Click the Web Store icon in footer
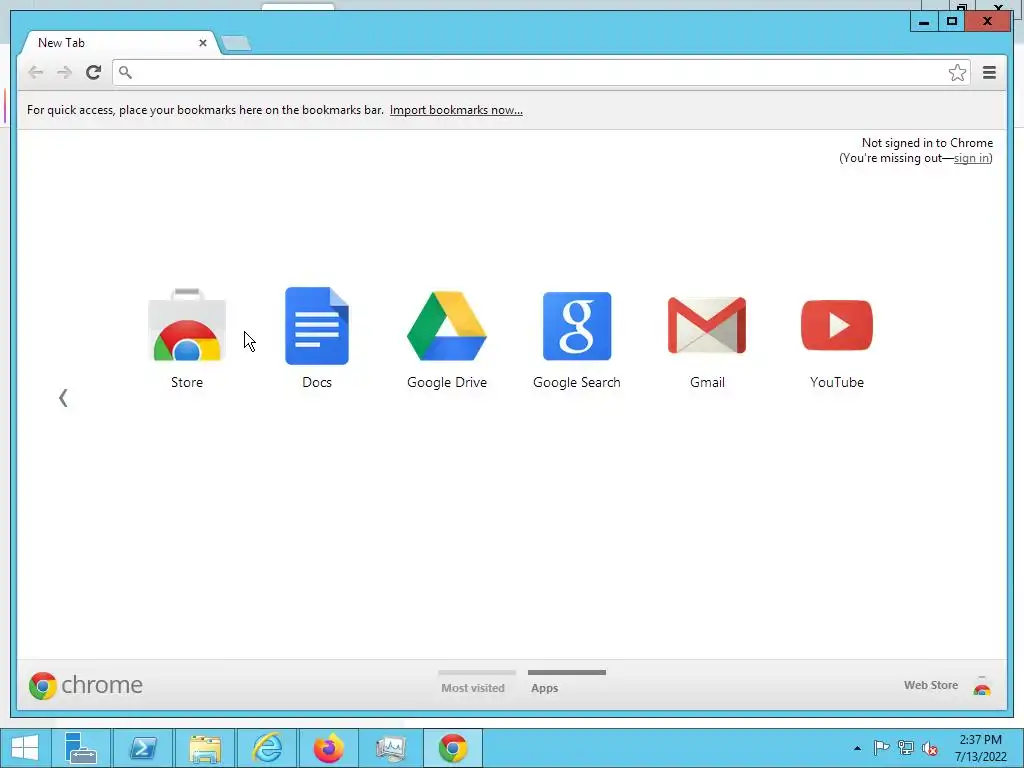Screen dimensions: 1024x768 (982, 686)
